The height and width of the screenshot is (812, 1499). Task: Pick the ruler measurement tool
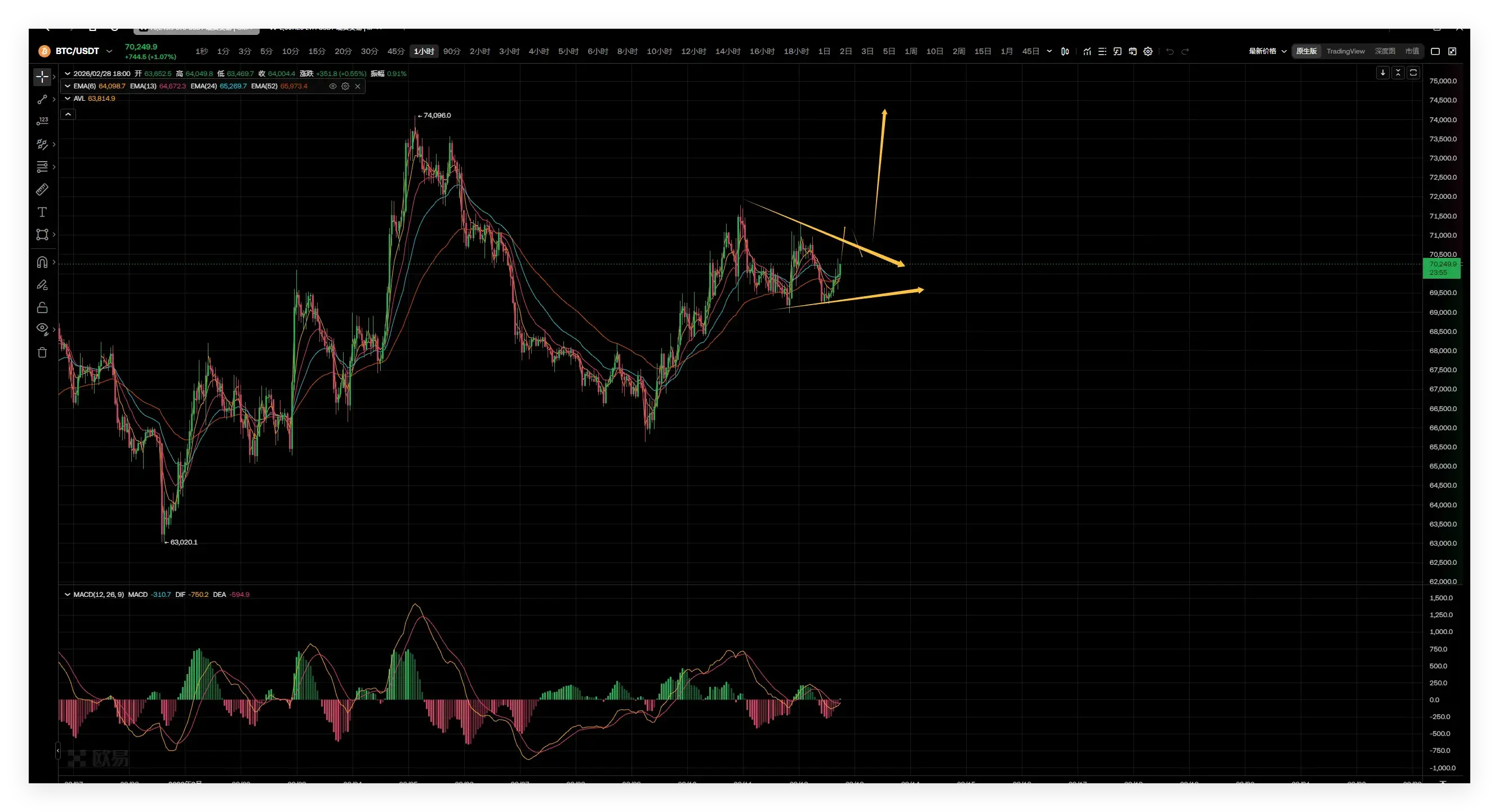[x=42, y=190]
